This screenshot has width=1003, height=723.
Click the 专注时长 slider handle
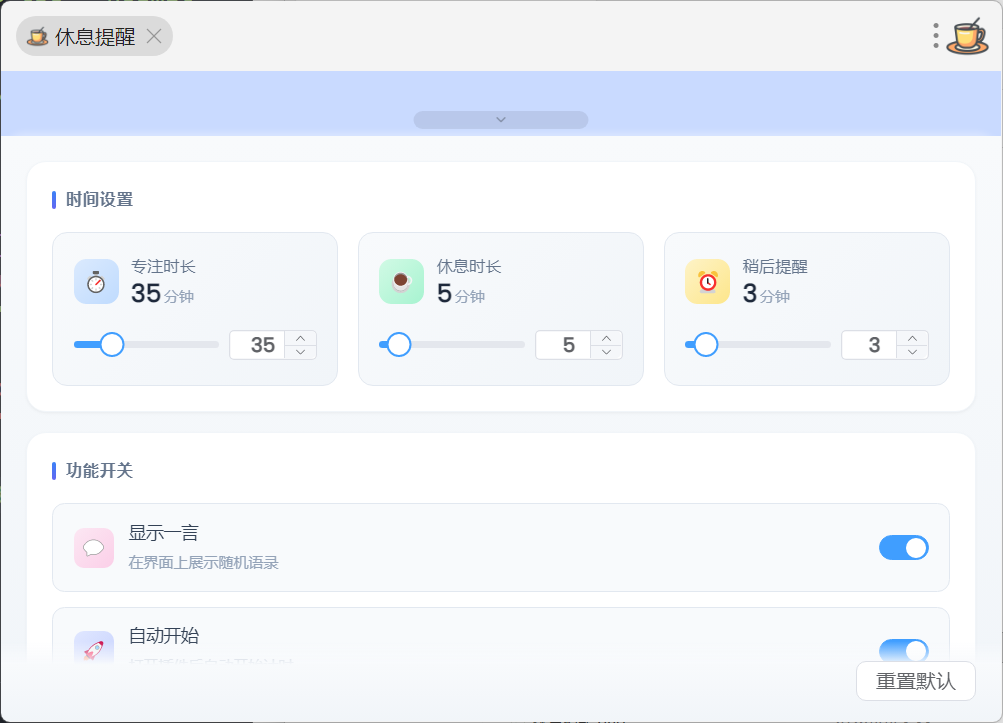coord(112,344)
